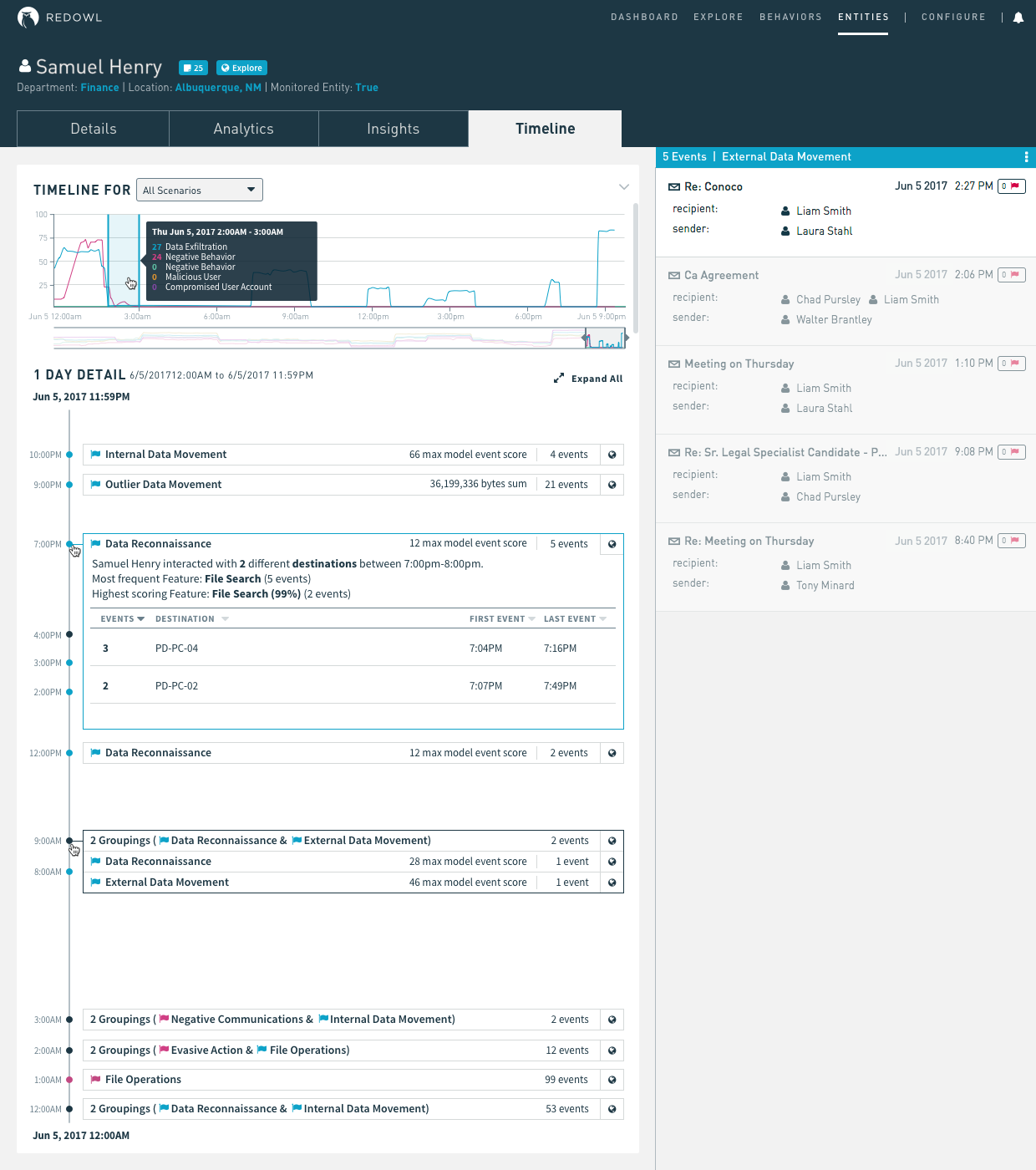1036x1170 pixels.
Task: Open the Entities nav item
Action: (863, 18)
